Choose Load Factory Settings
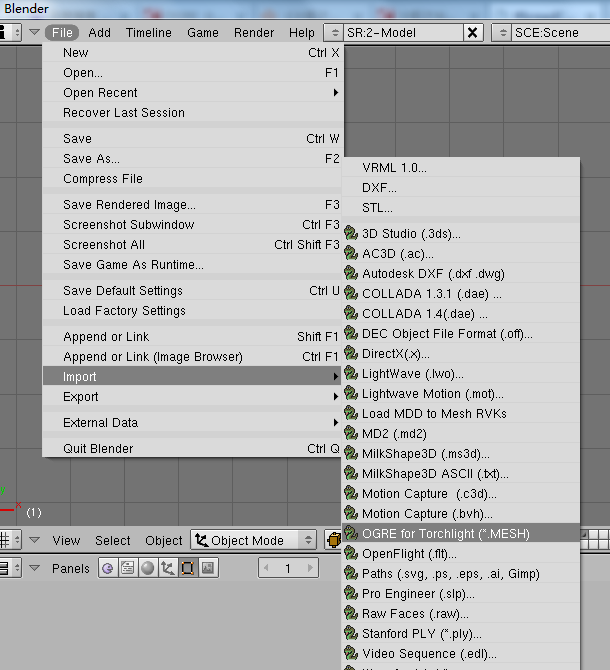 click(193, 311)
